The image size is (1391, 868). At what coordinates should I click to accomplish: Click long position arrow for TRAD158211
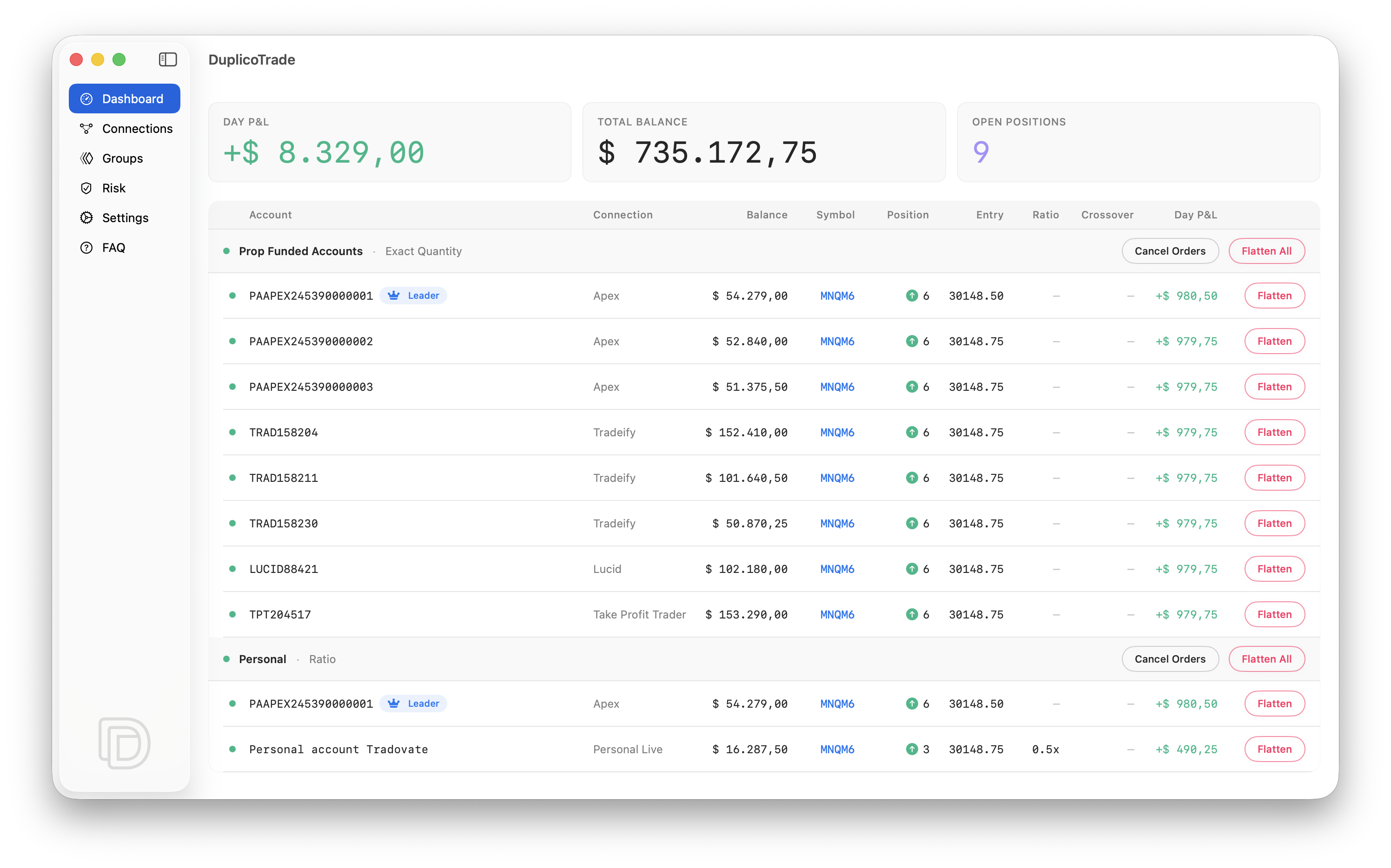click(x=911, y=478)
